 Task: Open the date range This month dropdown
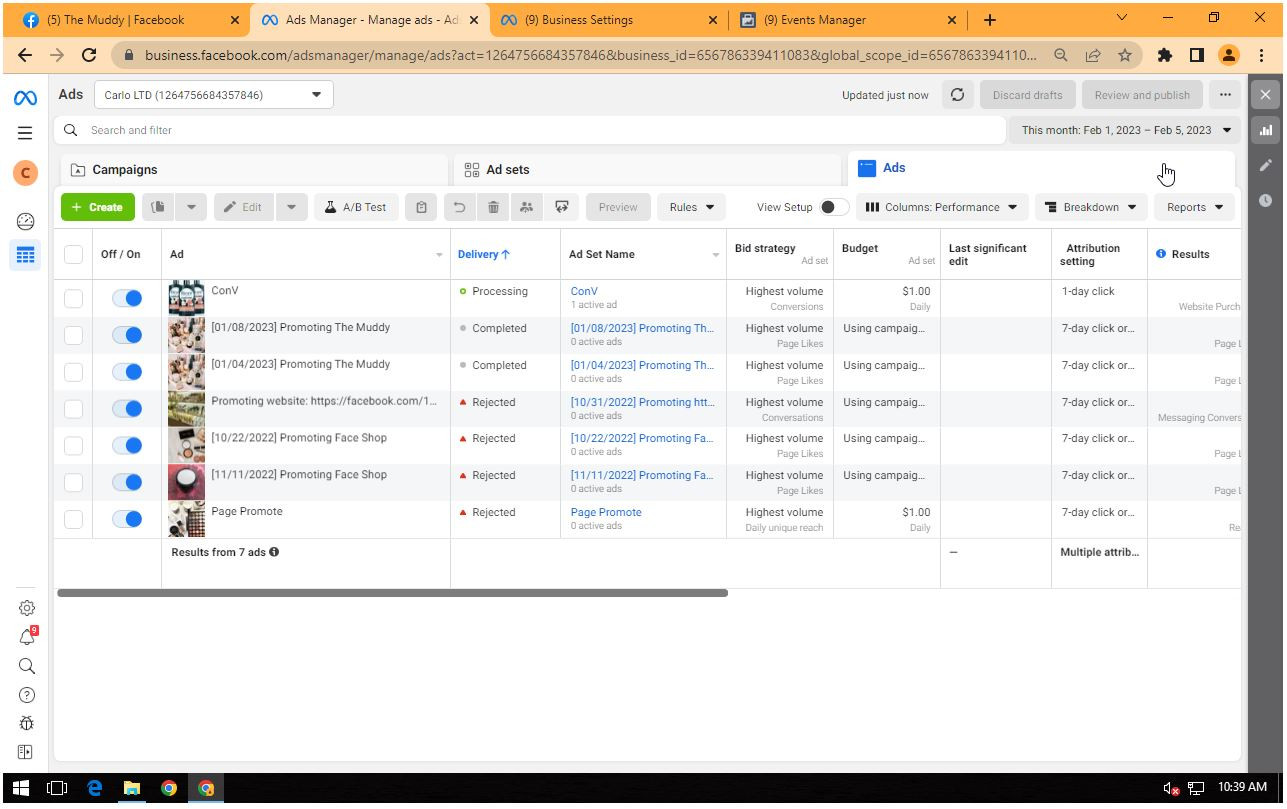click(1125, 130)
